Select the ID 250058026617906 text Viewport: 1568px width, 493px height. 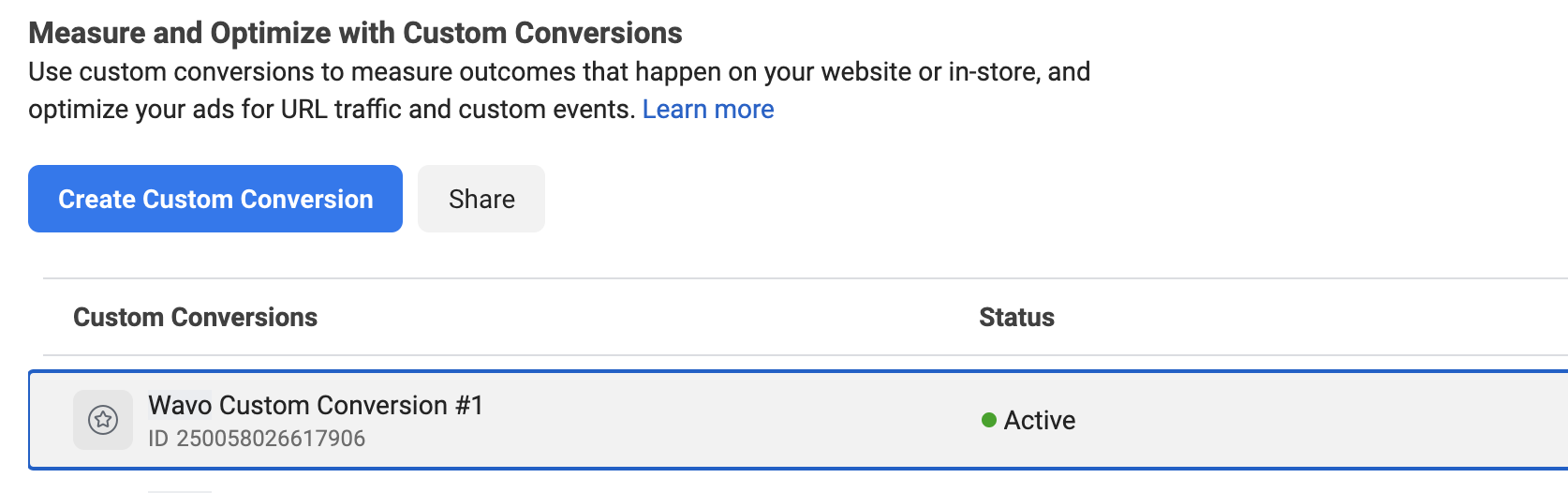[257, 439]
